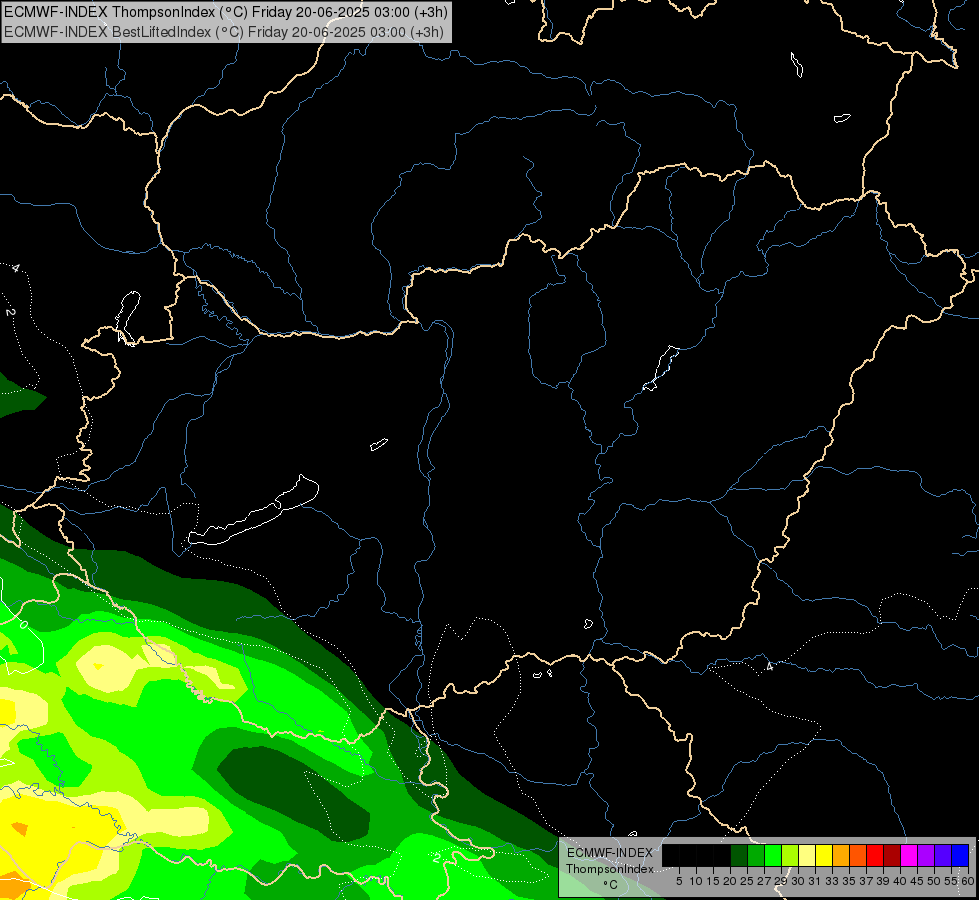Click the ThompsonIndex label in the legend
979x900 pixels.
pyautogui.click(x=609, y=869)
